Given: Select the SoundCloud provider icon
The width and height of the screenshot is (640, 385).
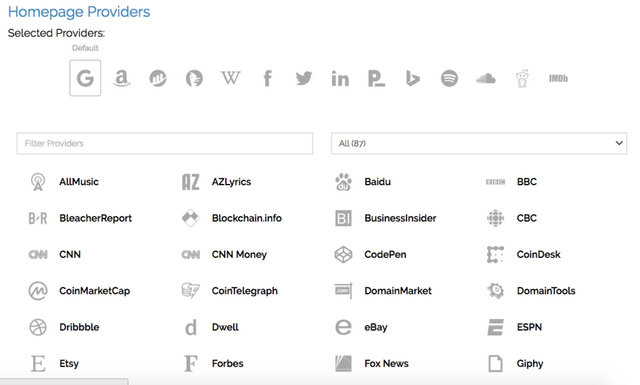Looking at the screenshot, I should [x=486, y=78].
